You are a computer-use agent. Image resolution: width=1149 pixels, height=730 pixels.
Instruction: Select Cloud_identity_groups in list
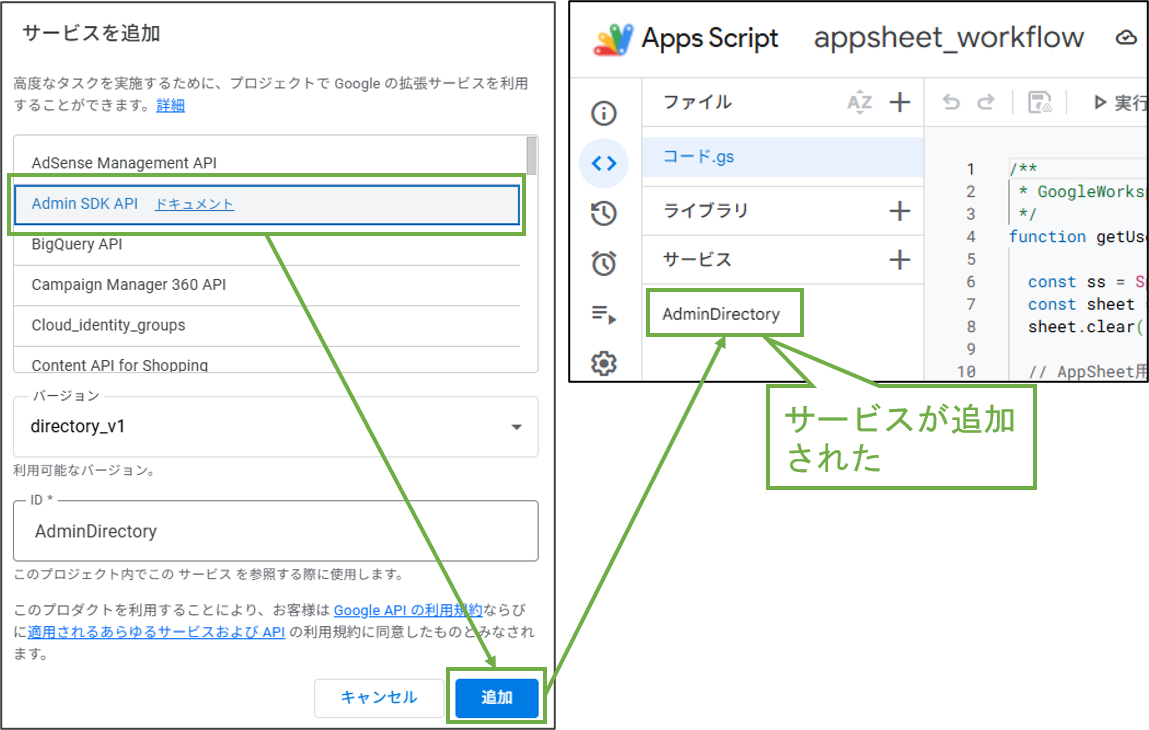[267, 325]
